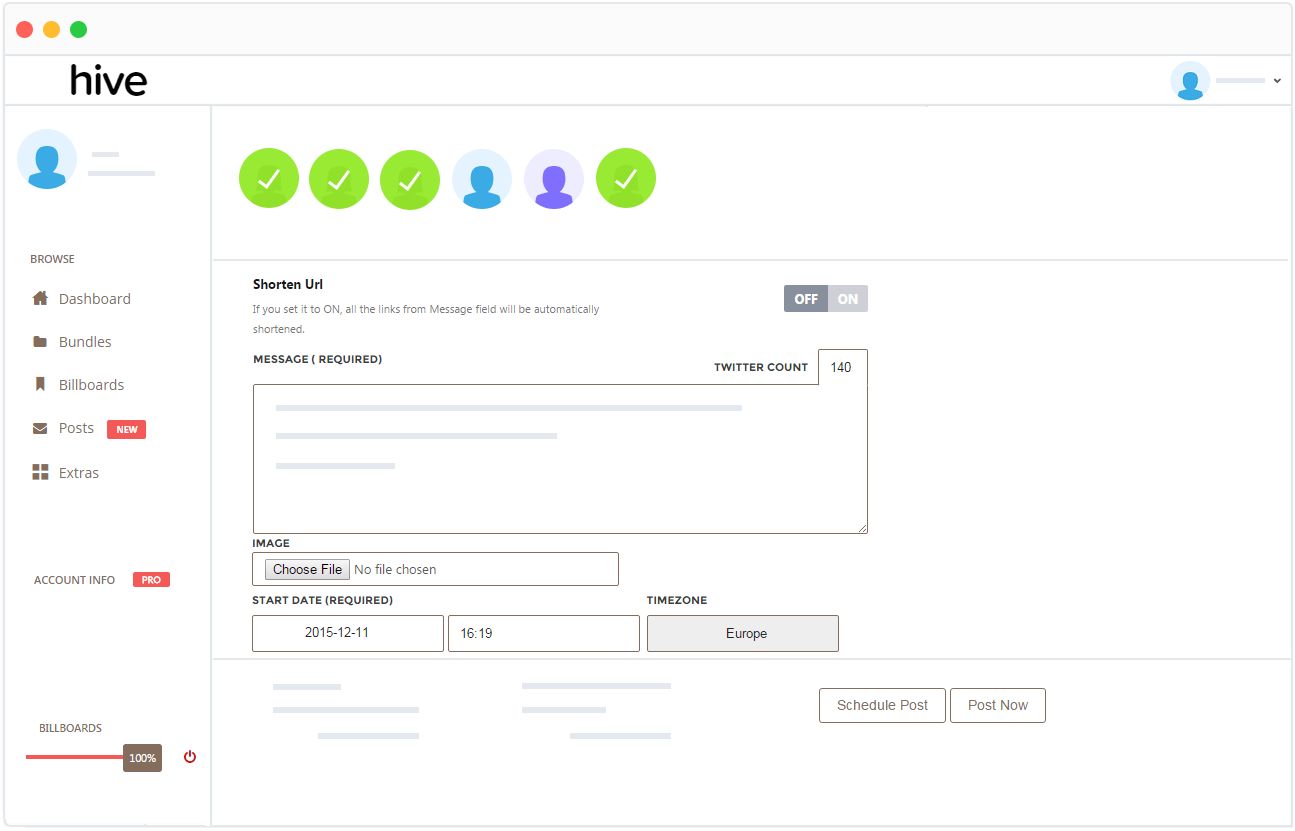Adjust the Billboards slider at 100%

pos(142,758)
